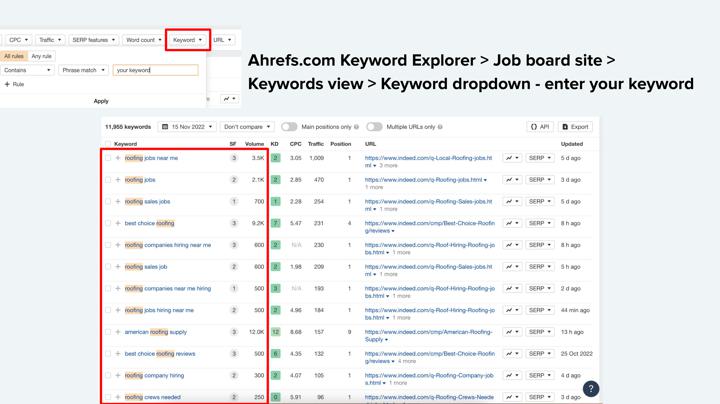Click the KD badge showing 7
The width and height of the screenshot is (720, 404).
pos(276,223)
